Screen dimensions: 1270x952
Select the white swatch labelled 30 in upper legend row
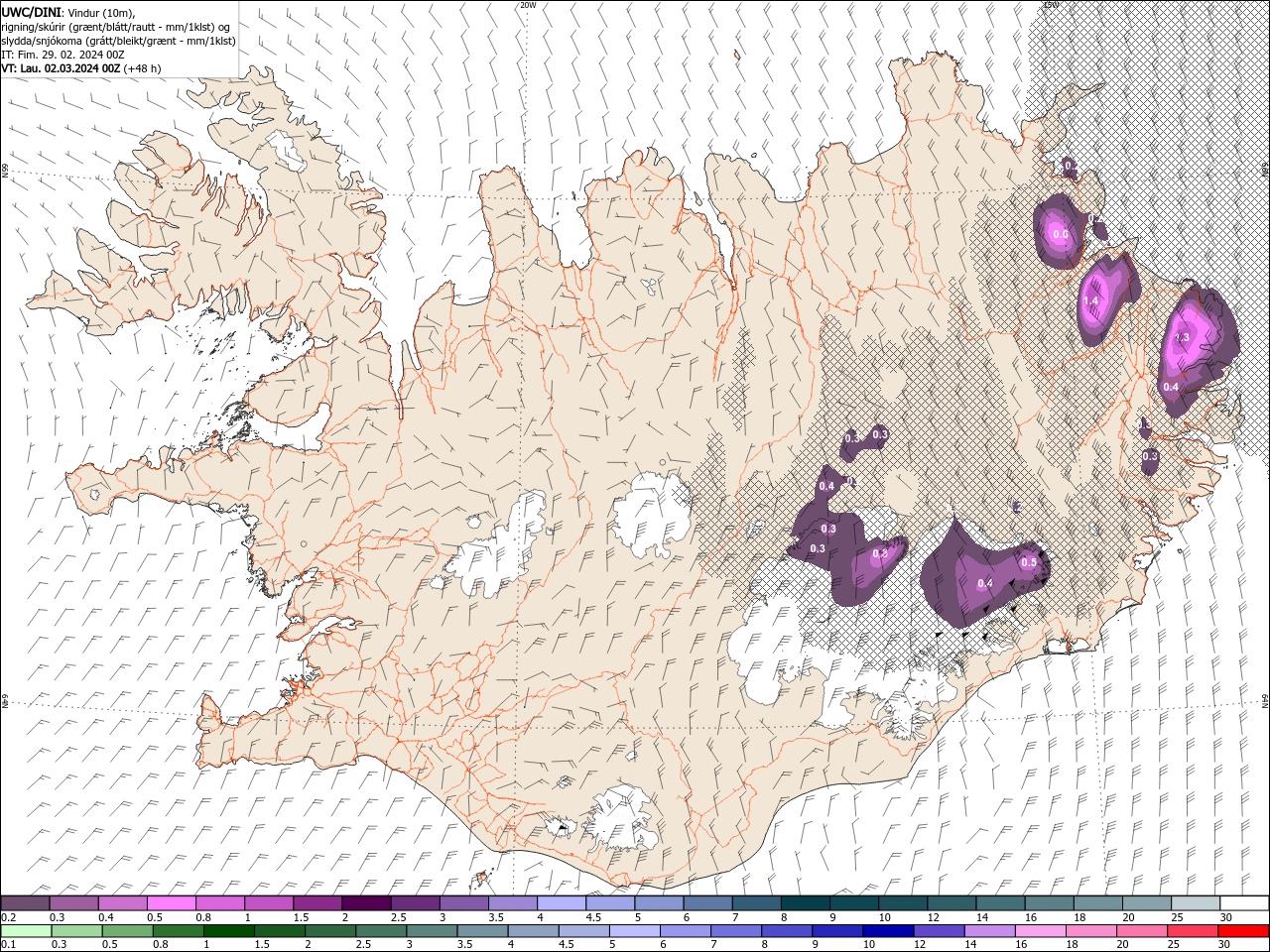tap(1244, 903)
